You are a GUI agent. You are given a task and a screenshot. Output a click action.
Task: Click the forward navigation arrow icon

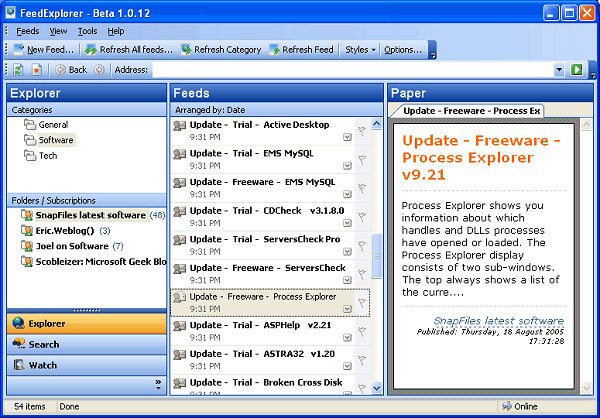99,70
